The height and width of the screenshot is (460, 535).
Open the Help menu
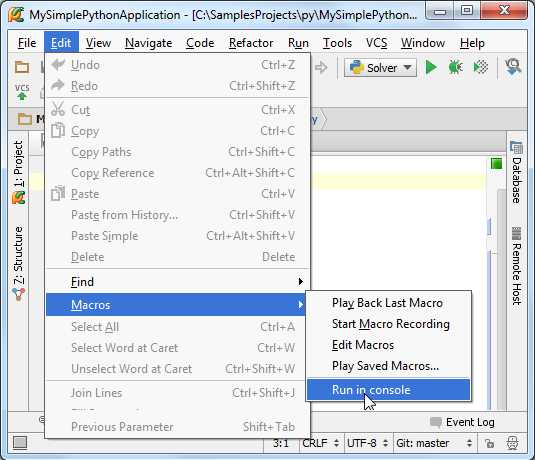pos(472,43)
